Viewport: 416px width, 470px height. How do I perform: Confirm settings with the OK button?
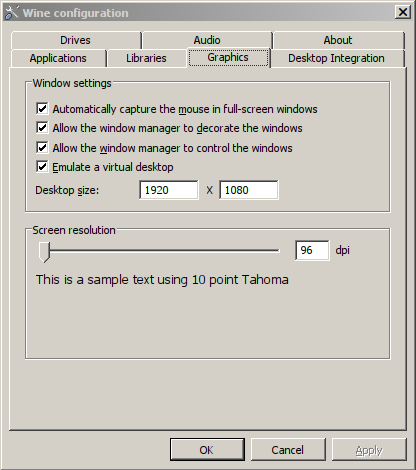(x=207, y=450)
